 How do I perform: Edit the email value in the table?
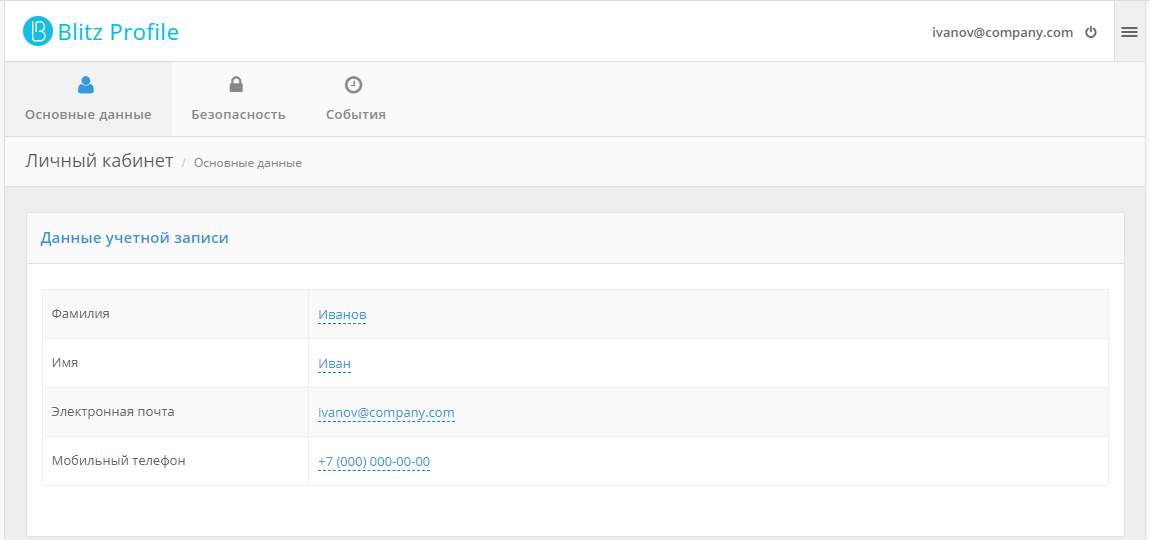(x=386, y=412)
